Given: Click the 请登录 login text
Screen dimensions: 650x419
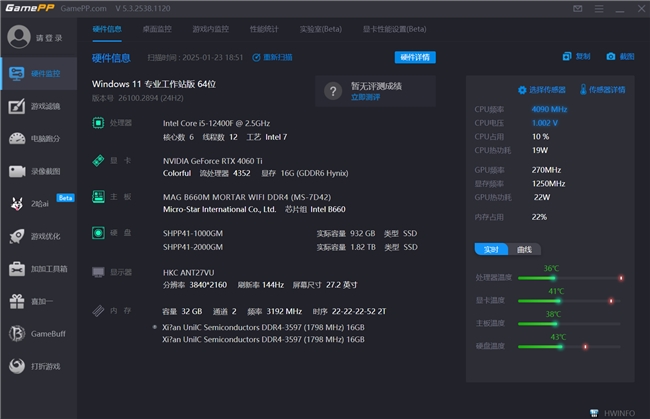Looking at the screenshot, I should point(49,38).
